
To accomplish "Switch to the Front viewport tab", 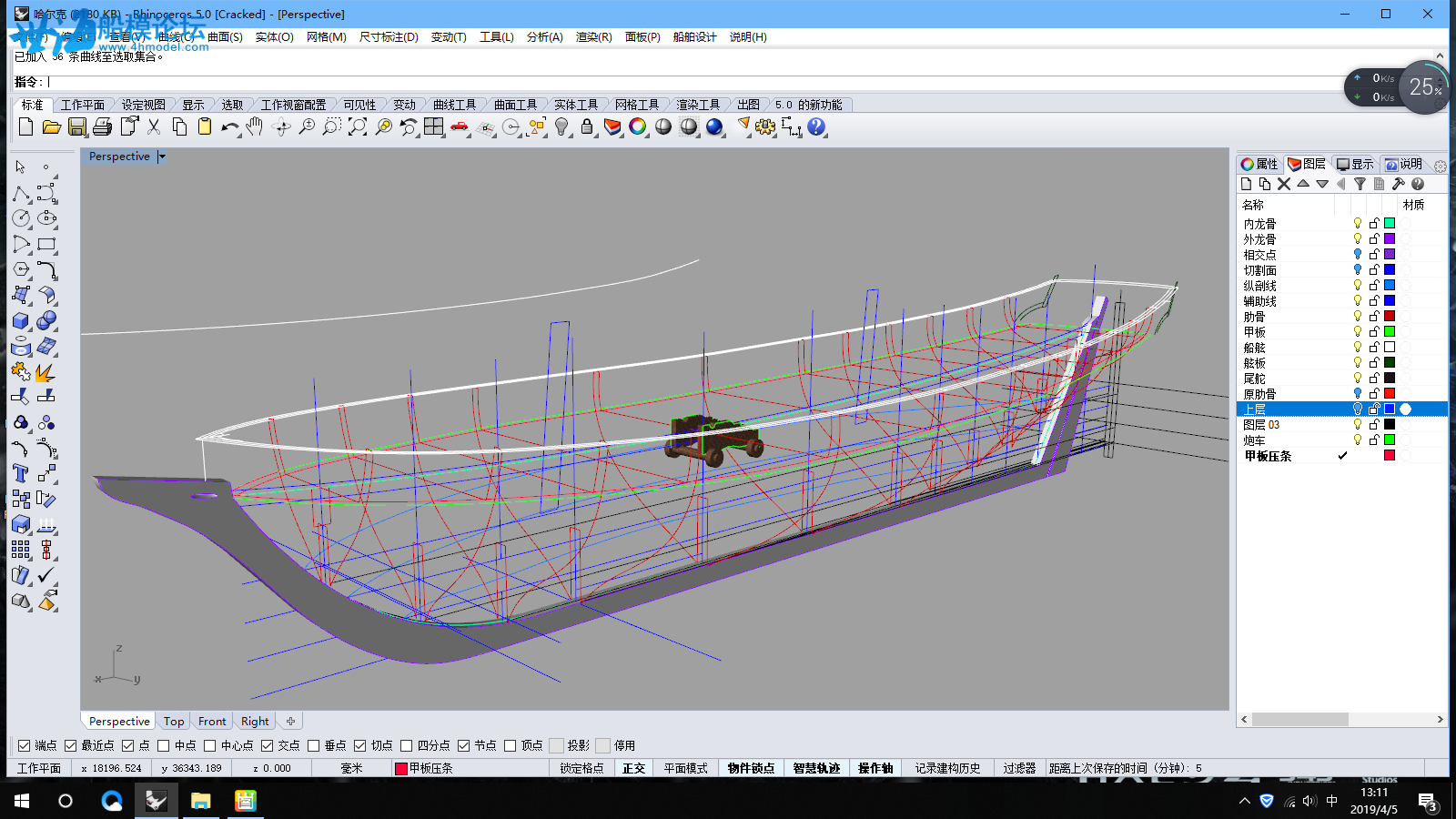I will (x=212, y=721).
